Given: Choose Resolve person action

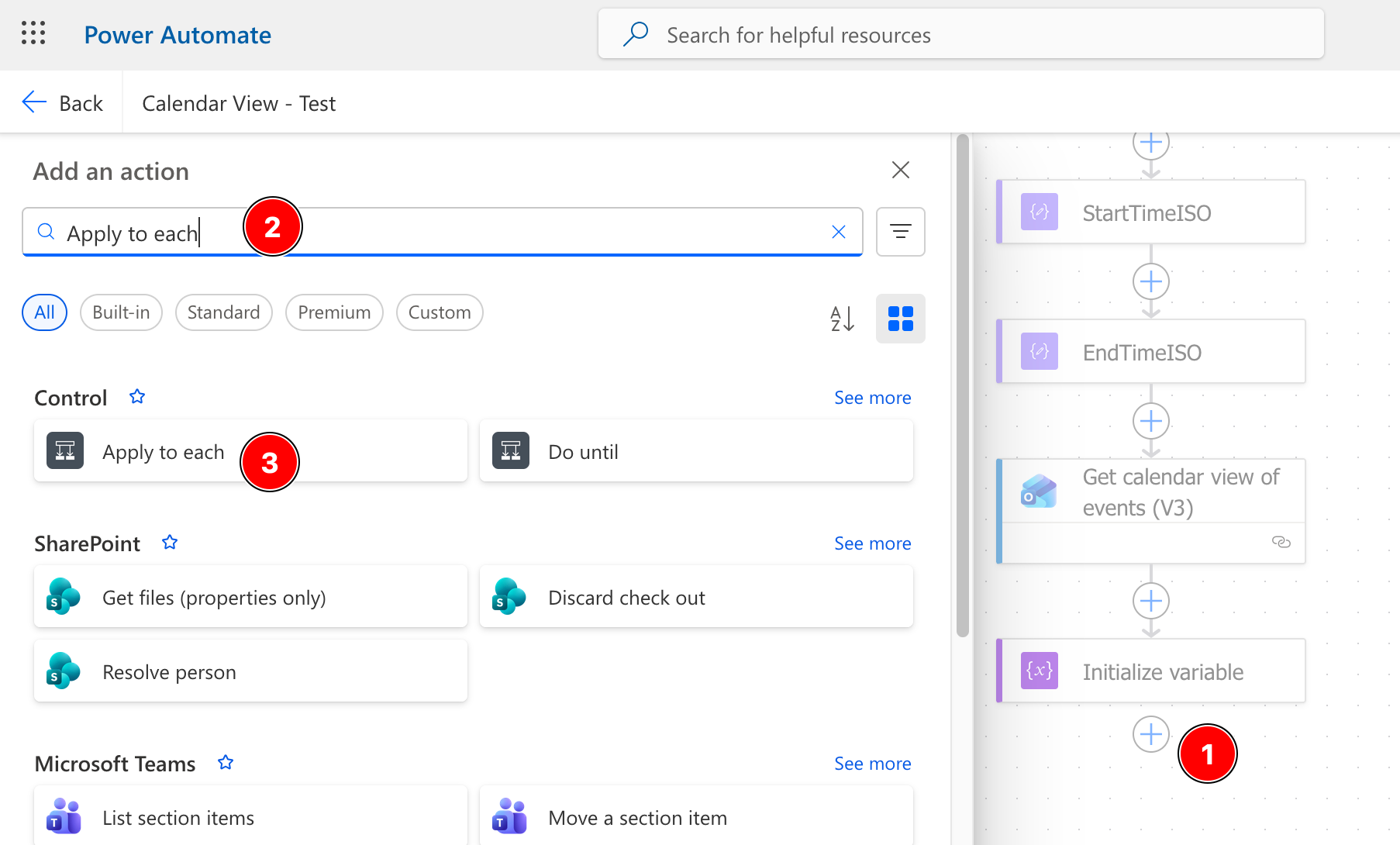Looking at the screenshot, I should (x=250, y=671).
